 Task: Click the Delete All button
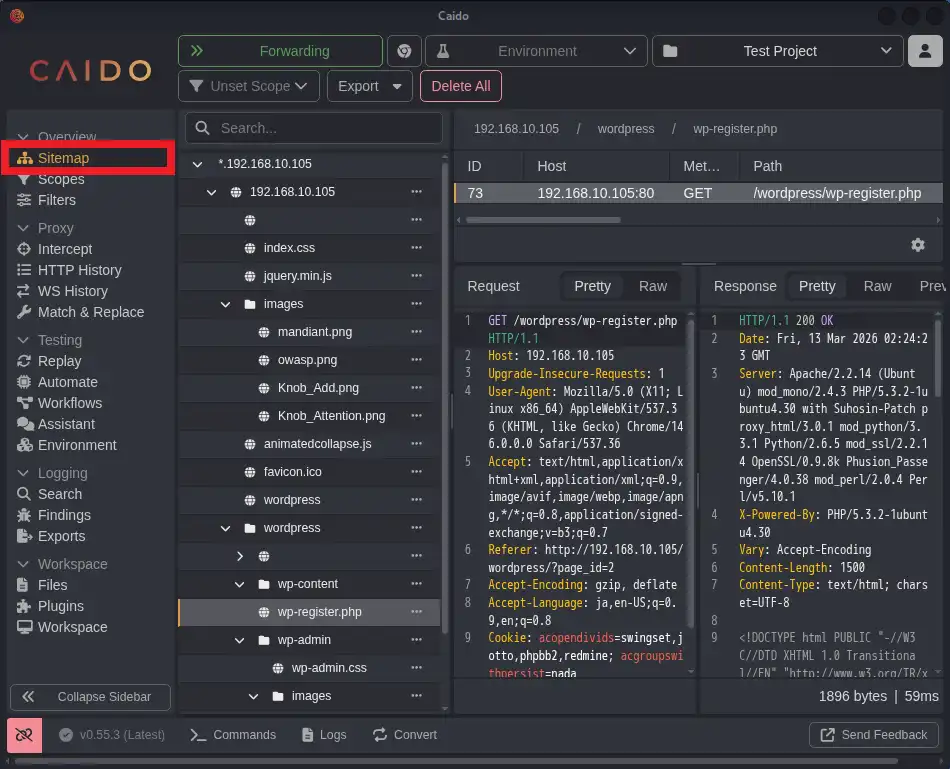[x=460, y=86]
